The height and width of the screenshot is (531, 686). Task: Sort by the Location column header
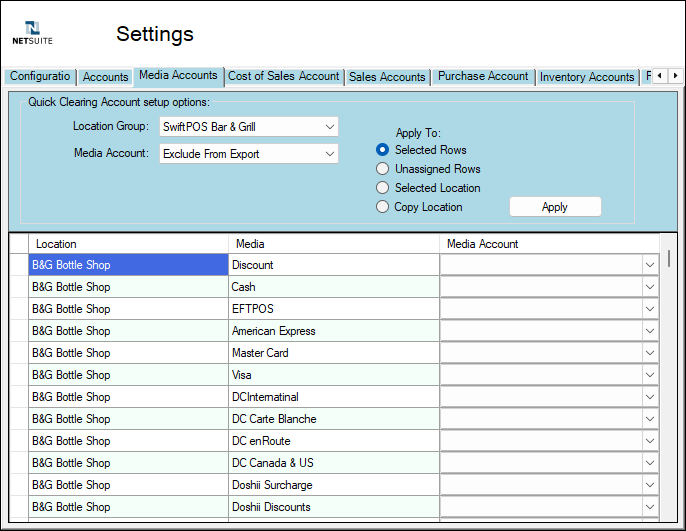[x=128, y=244]
